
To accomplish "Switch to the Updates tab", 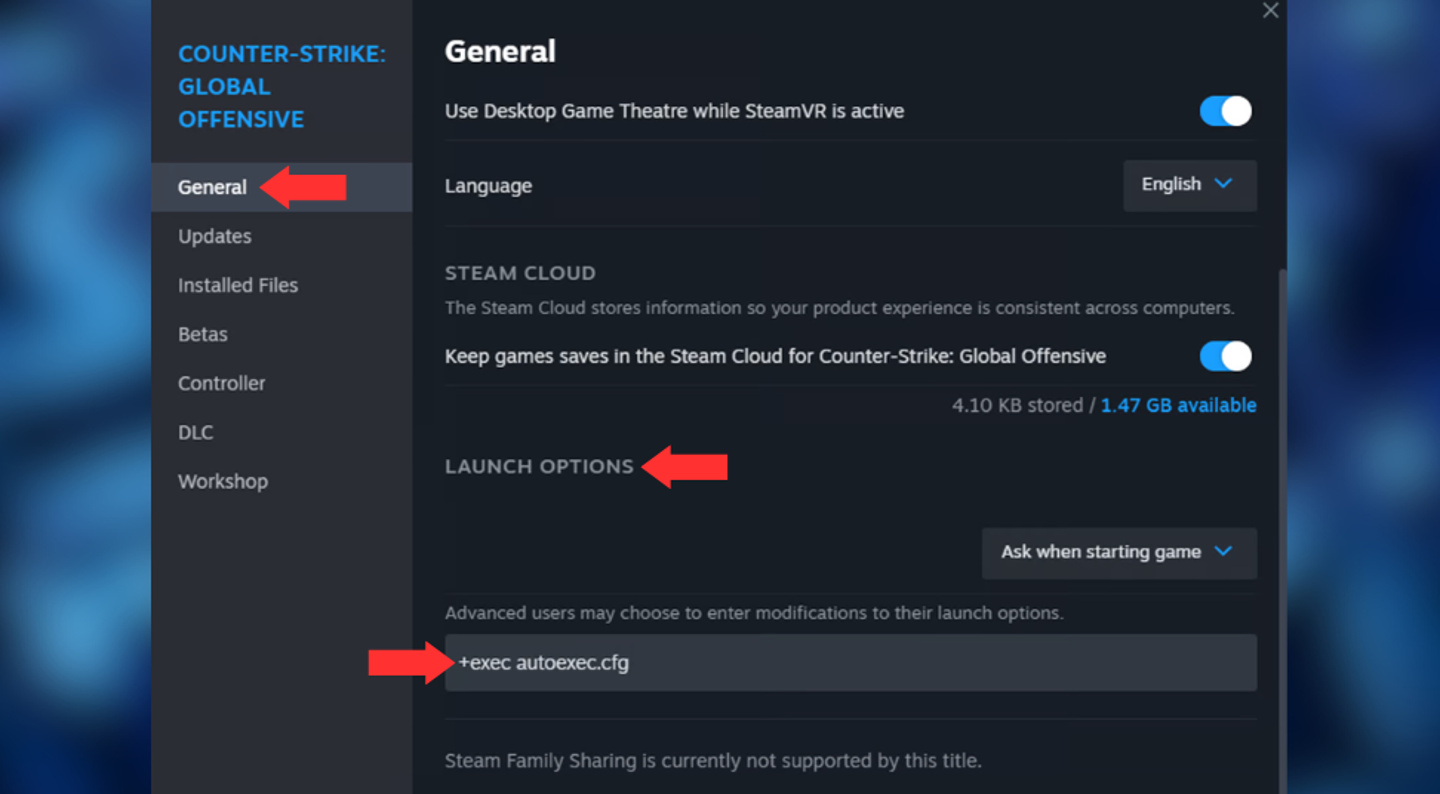I will [x=214, y=236].
